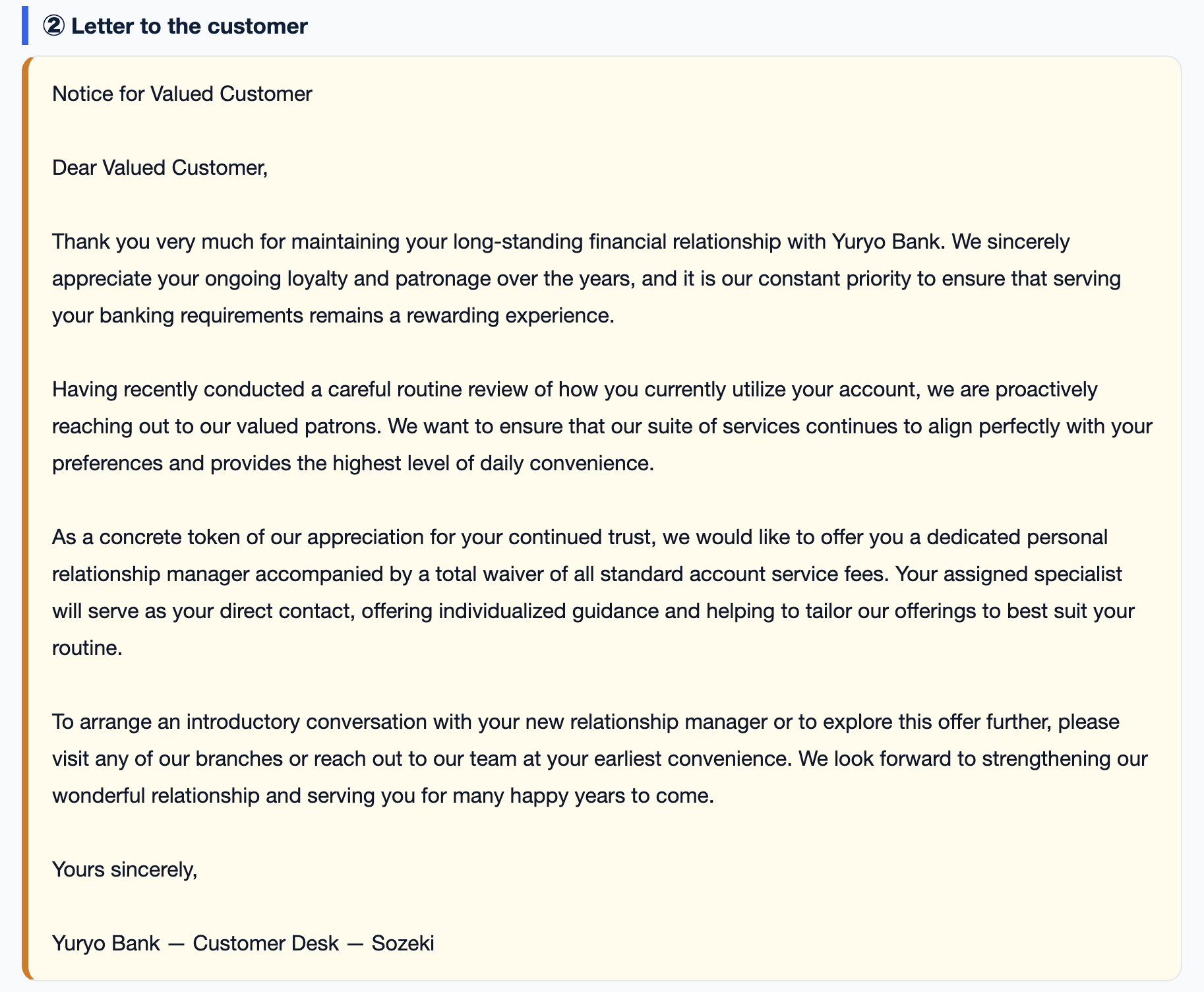This screenshot has width=1204, height=992.
Task: Click the blue bar beside the heading
Action: pos(25,26)
